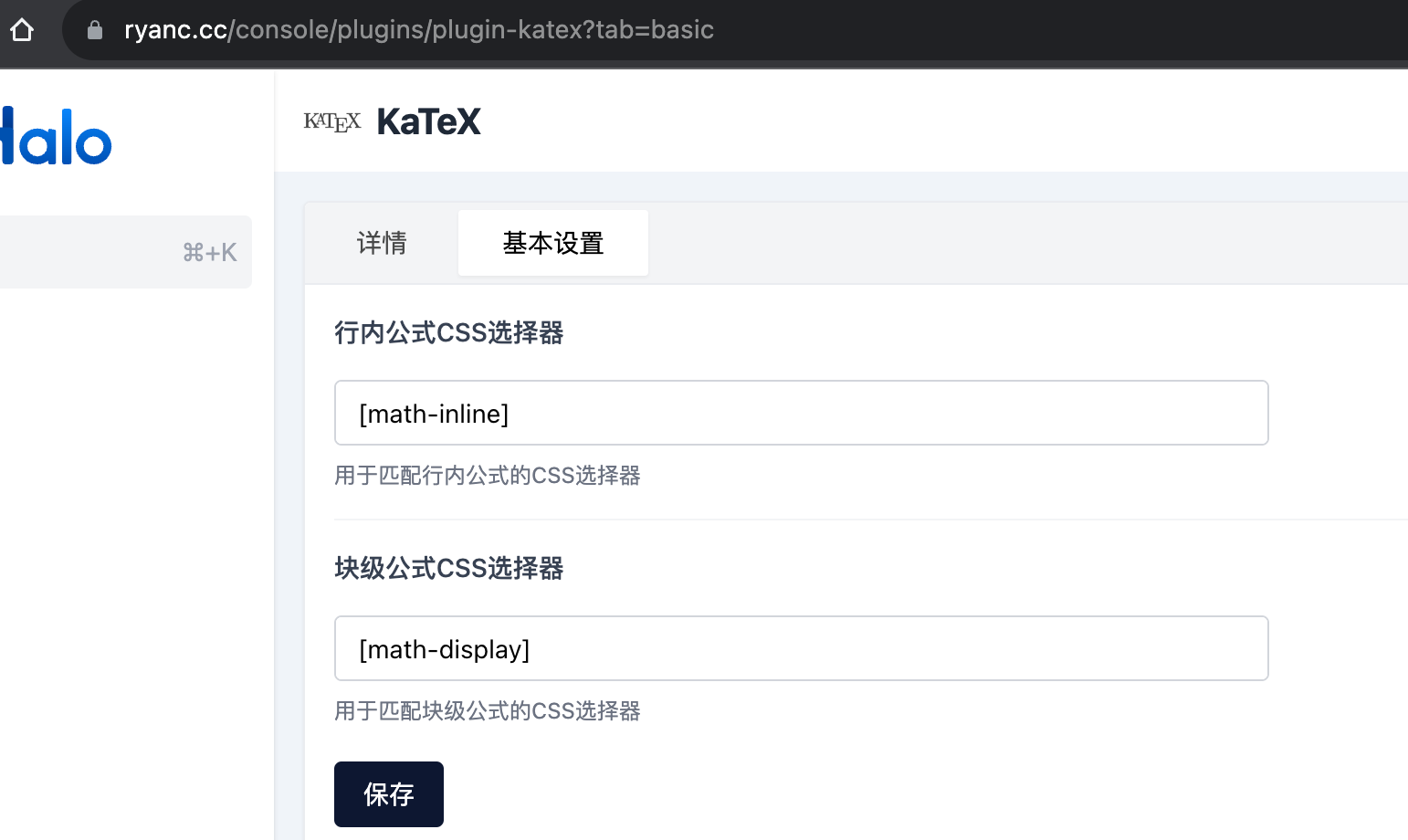The height and width of the screenshot is (840, 1408).
Task: Click the 行内公式CSS选择器 label
Action: tap(448, 332)
